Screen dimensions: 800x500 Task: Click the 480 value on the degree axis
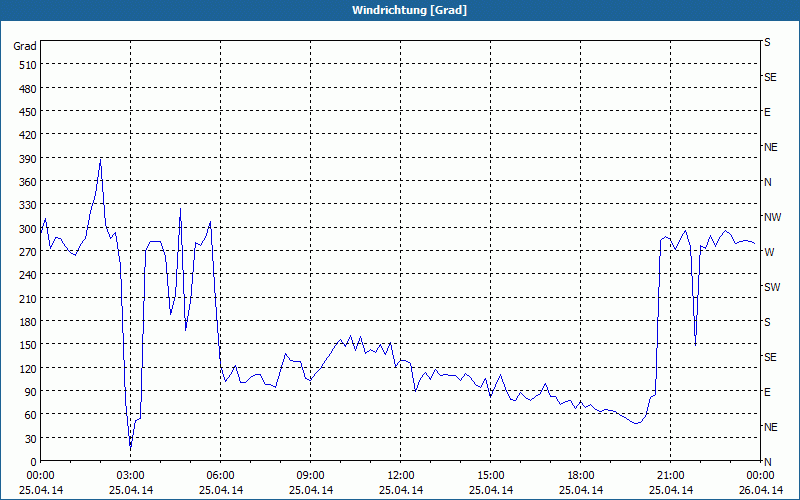[x=28, y=89]
